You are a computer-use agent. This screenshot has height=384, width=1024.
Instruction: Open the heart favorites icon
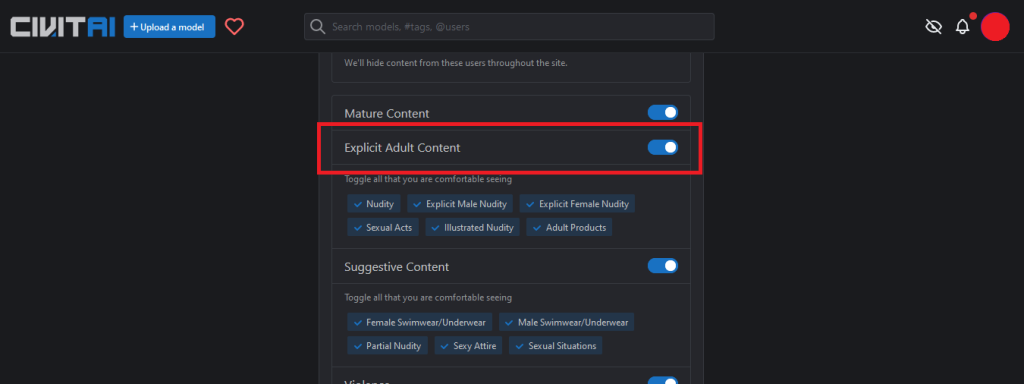(234, 27)
